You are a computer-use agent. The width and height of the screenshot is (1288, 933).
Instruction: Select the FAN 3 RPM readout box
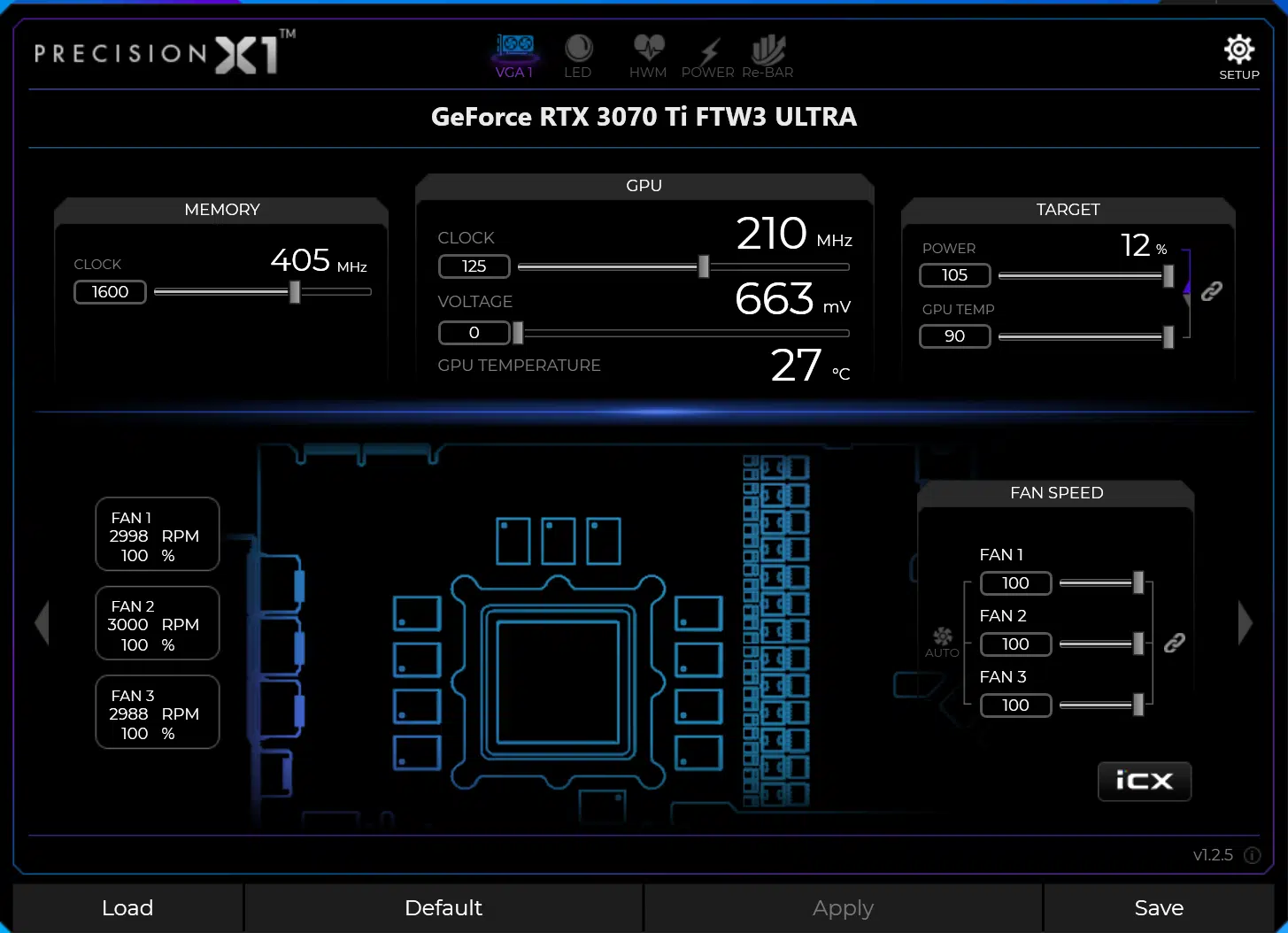(x=158, y=712)
